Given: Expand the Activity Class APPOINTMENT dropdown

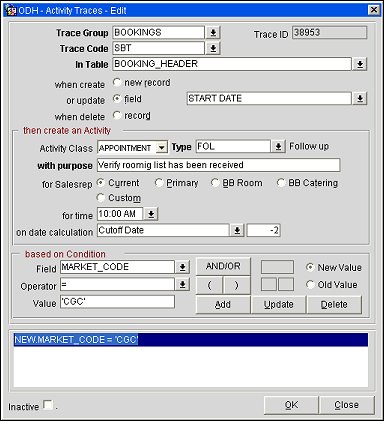Looking at the screenshot, I should [161, 148].
